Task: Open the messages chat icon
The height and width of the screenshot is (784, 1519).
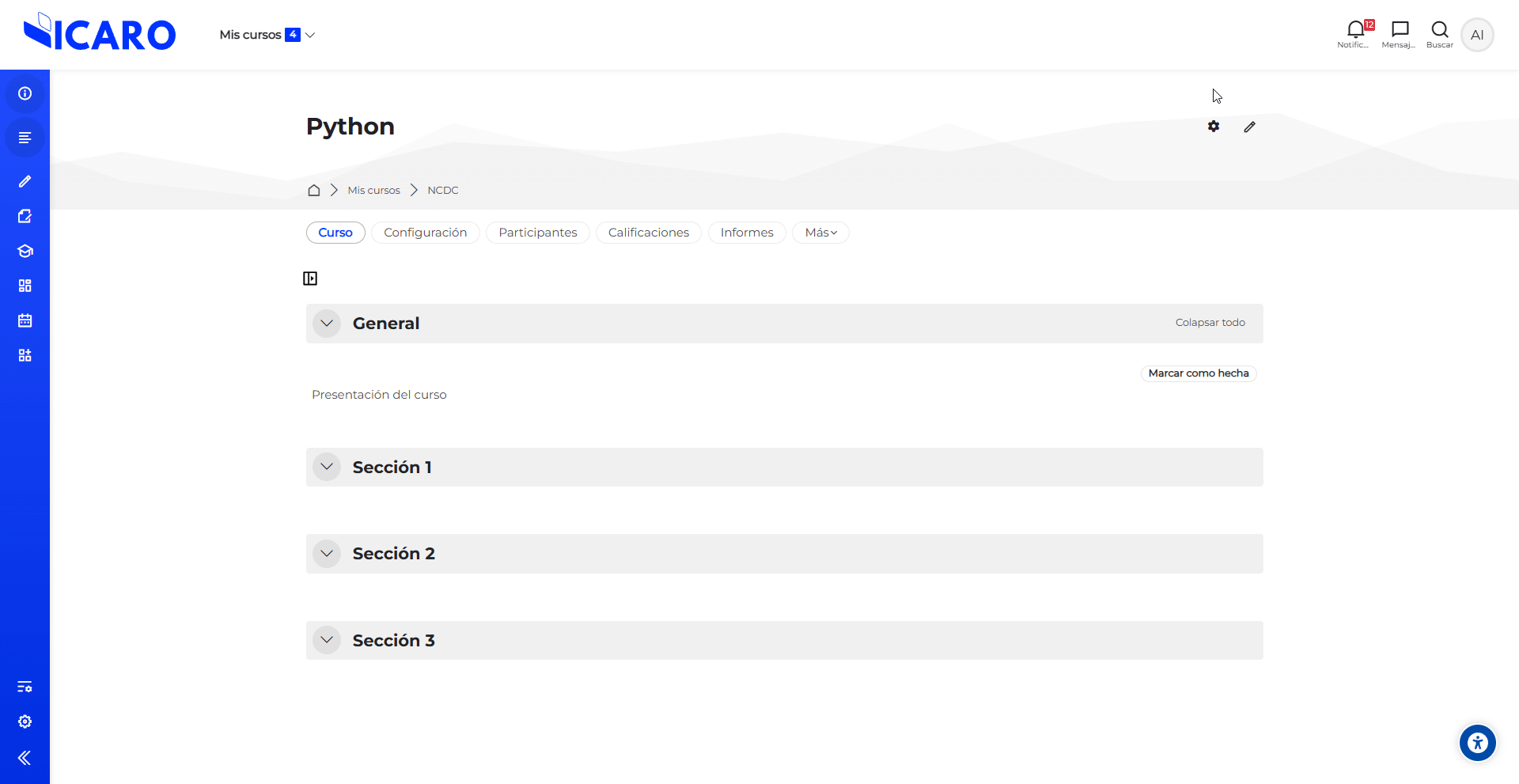Action: click(1400, 30)
